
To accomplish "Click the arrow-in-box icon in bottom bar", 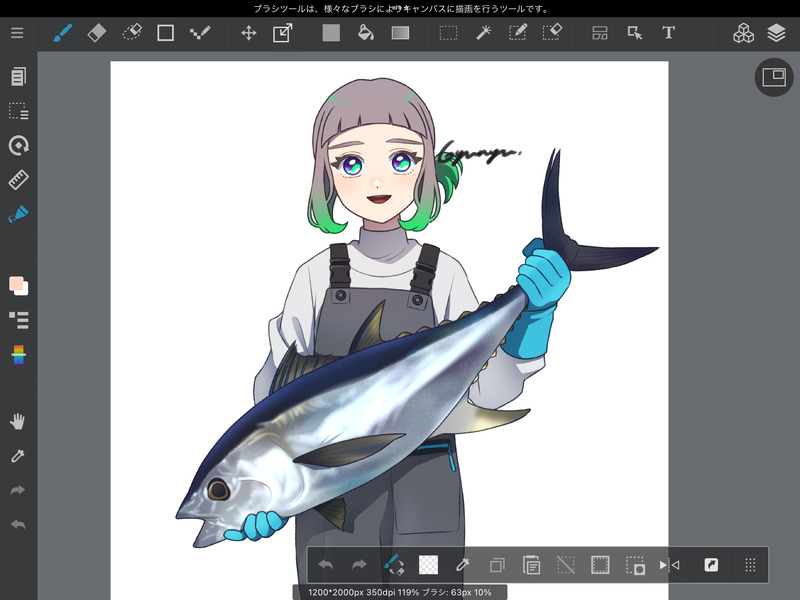I will pyautogui.click(x=711, y=565).
